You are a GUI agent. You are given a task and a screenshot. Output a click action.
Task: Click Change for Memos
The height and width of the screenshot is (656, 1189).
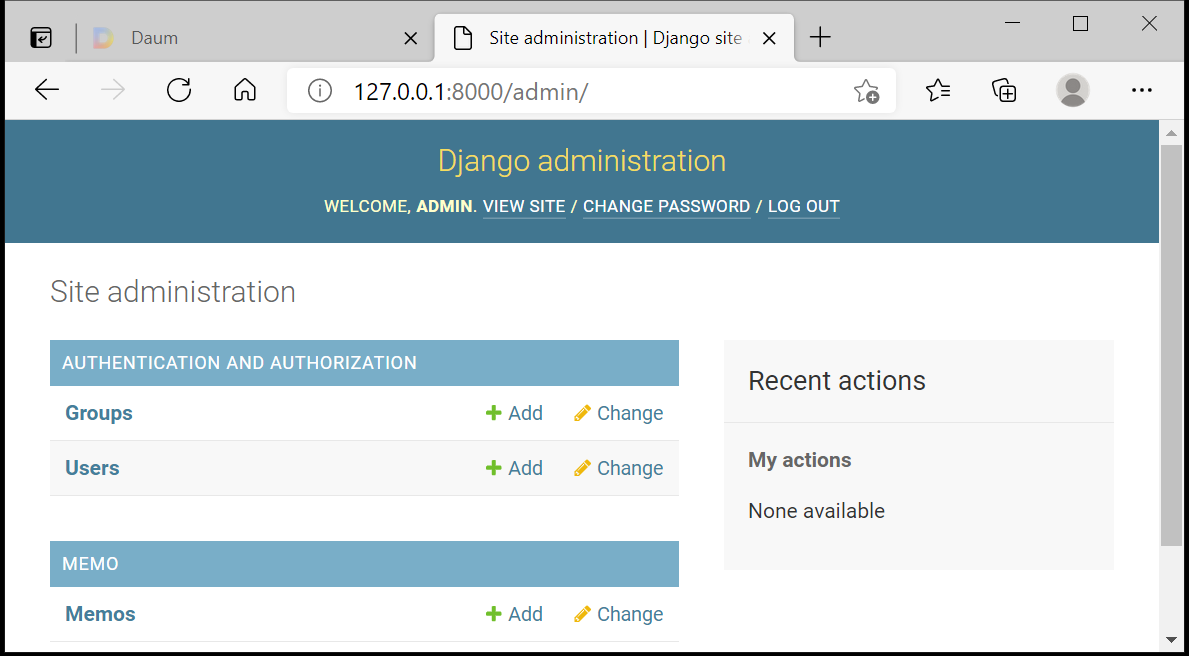pyautogui.click(x=619, y=614)
